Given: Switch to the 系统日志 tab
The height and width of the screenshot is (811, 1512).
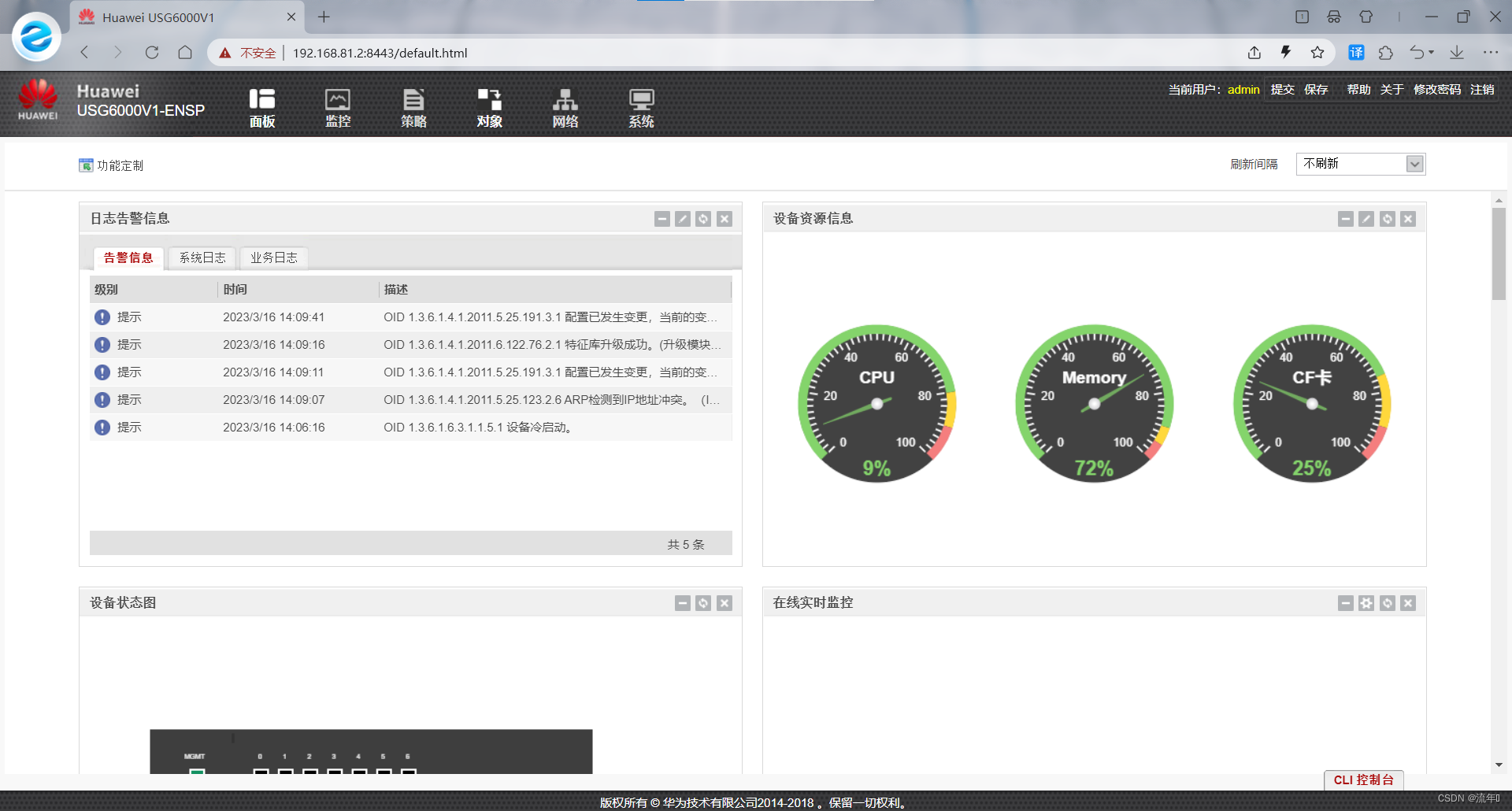Looking at the screenshot, I should [x=202, y=258].
